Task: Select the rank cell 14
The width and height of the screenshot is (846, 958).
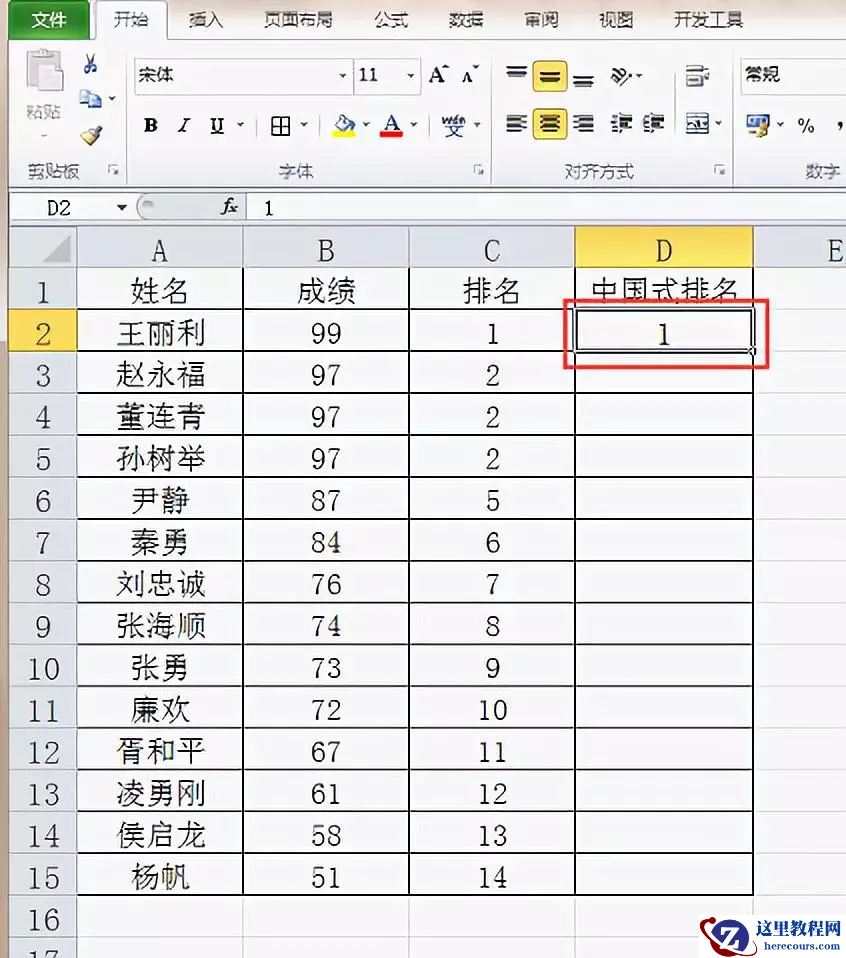Action: point(492,877)
